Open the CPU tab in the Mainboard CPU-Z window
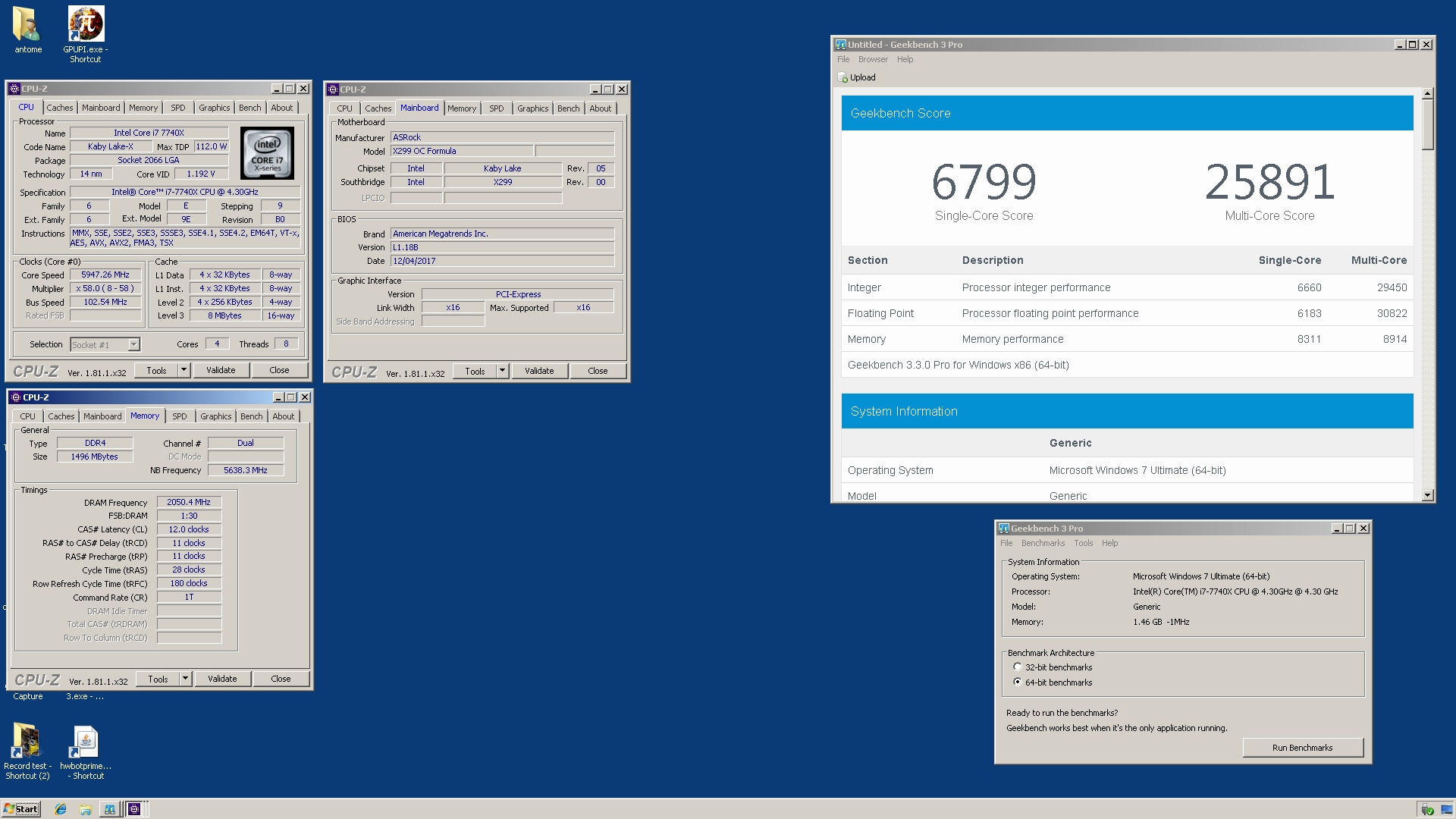 pos(345,108)
